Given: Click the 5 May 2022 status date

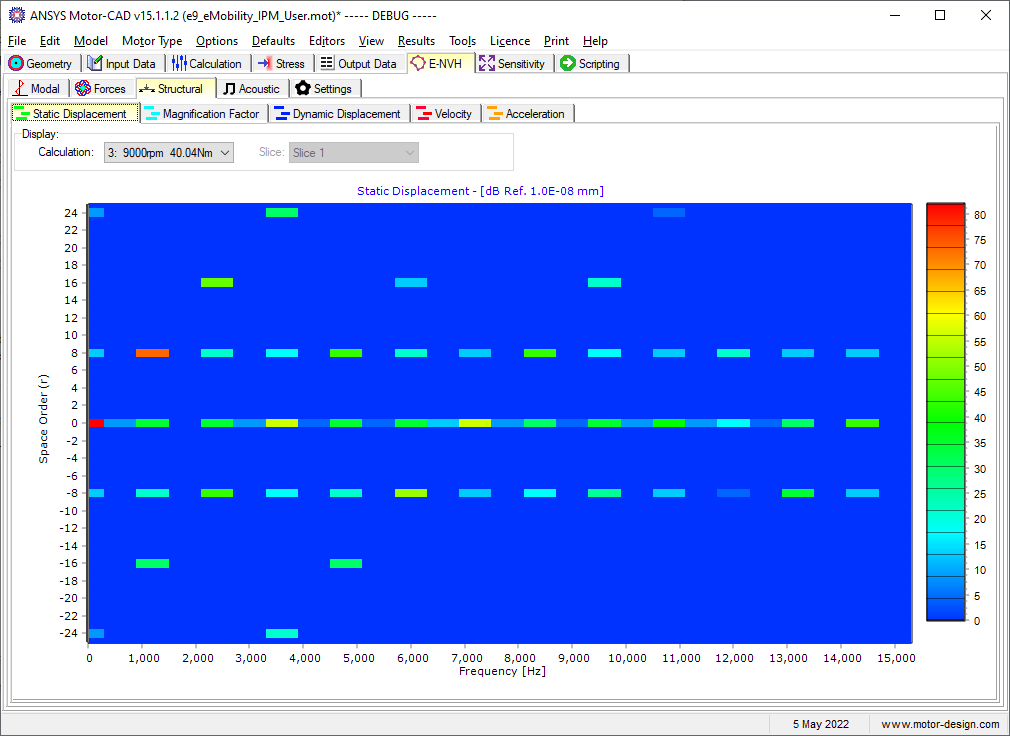Looking at the screenshot, I should [x=821, y=724].
